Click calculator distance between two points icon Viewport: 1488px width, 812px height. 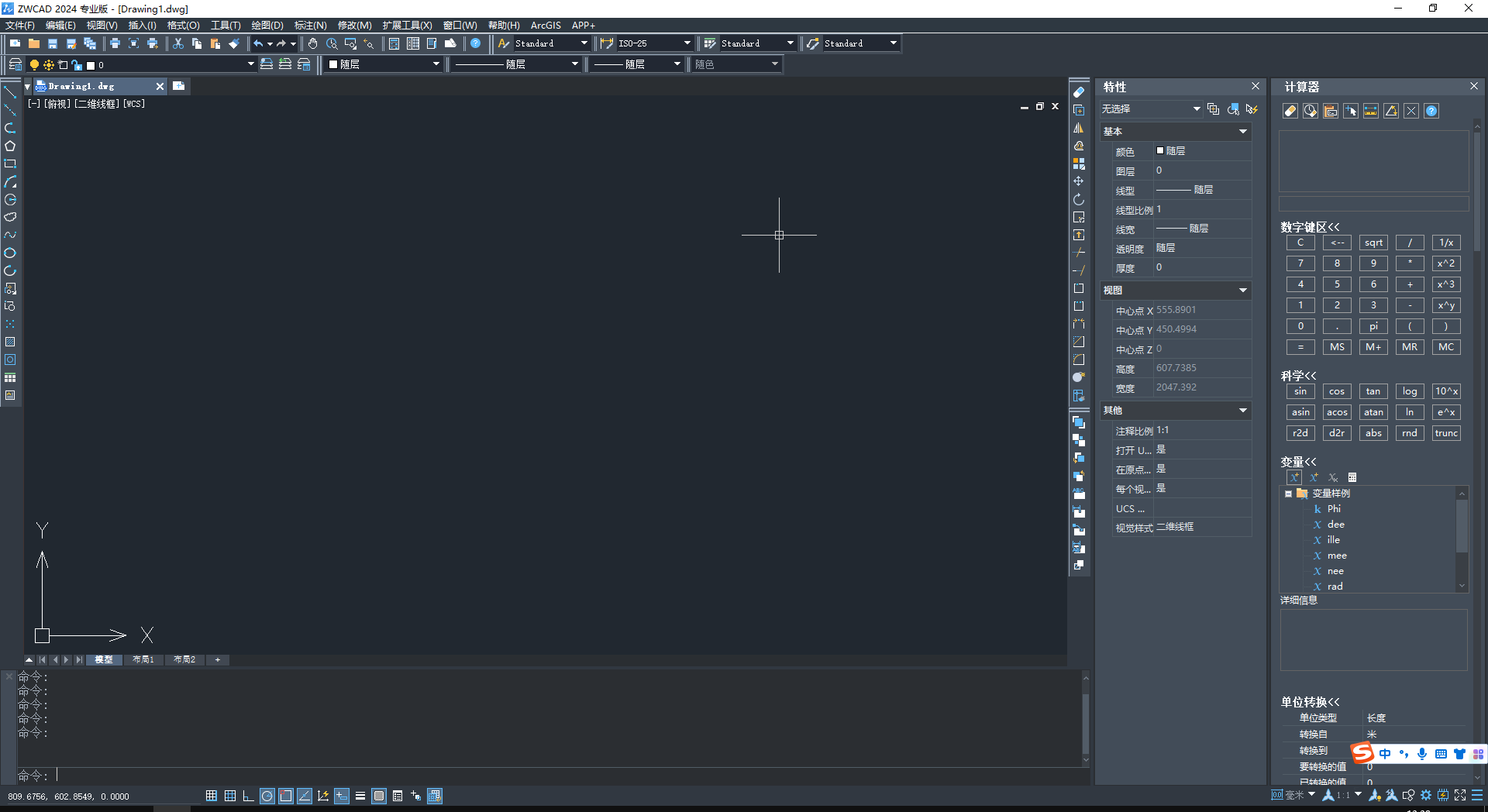(1371, 111)
